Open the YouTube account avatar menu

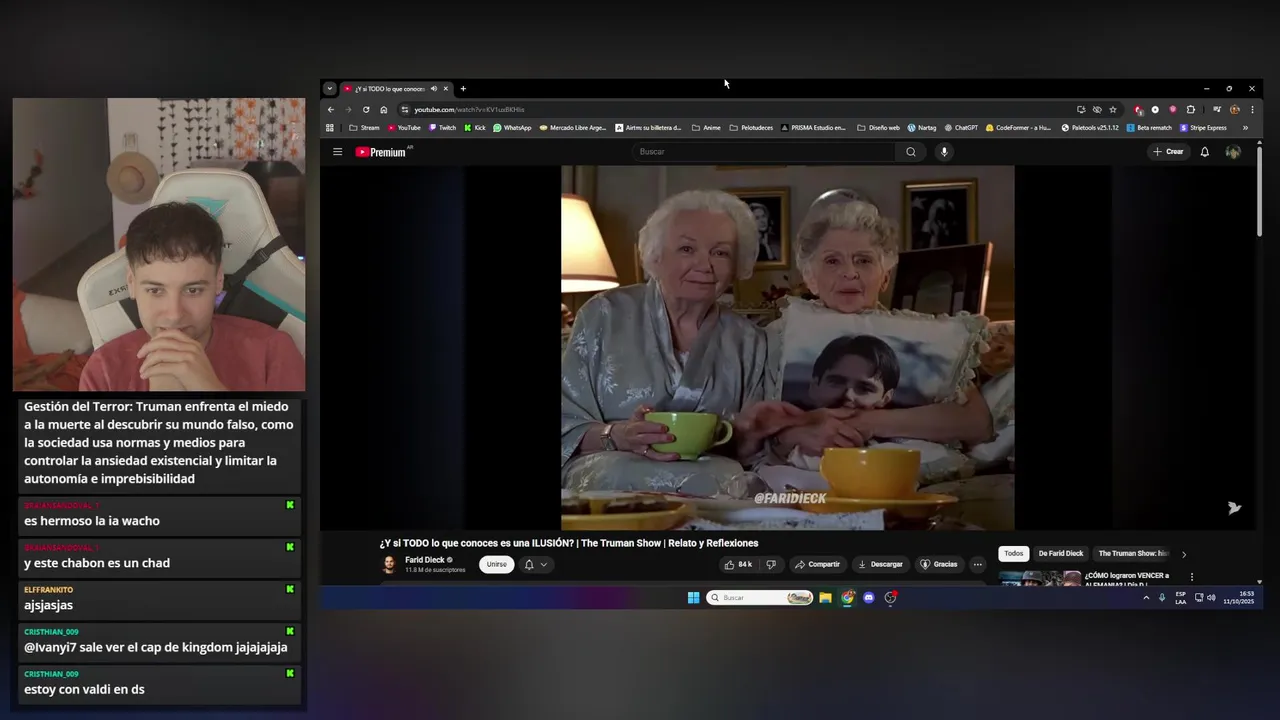[1233, 152]
